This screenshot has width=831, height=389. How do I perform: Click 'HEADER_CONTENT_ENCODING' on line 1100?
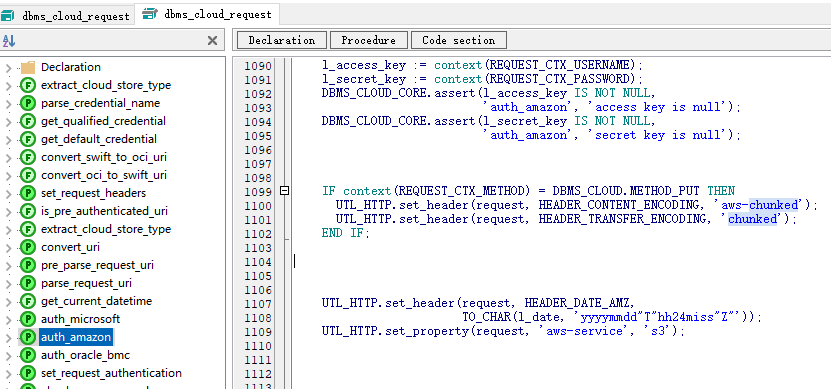619,205
